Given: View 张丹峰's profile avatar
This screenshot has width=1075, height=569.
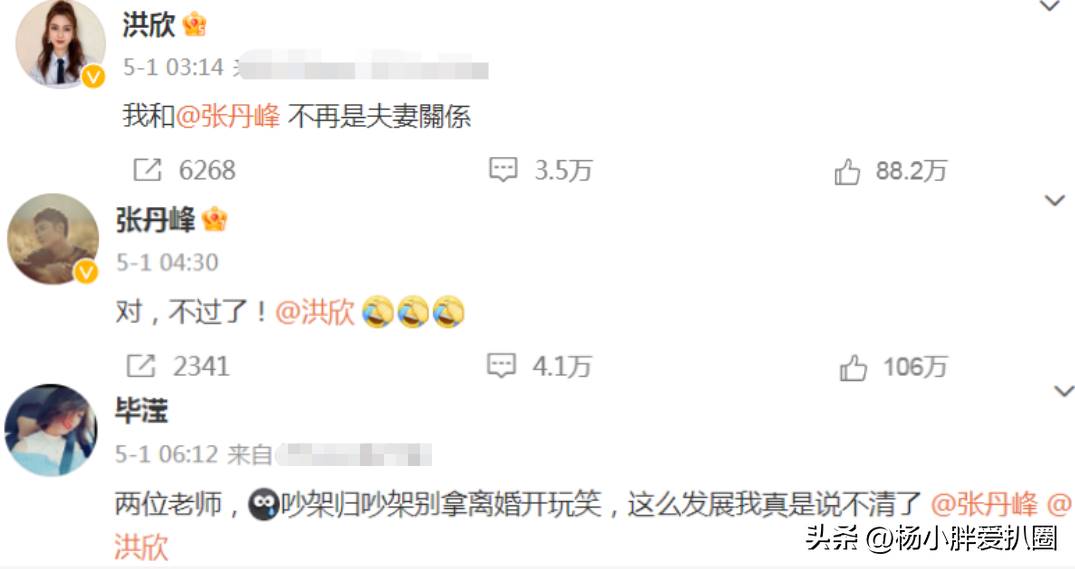Looking at the screenshot, I should click(53, 239).
